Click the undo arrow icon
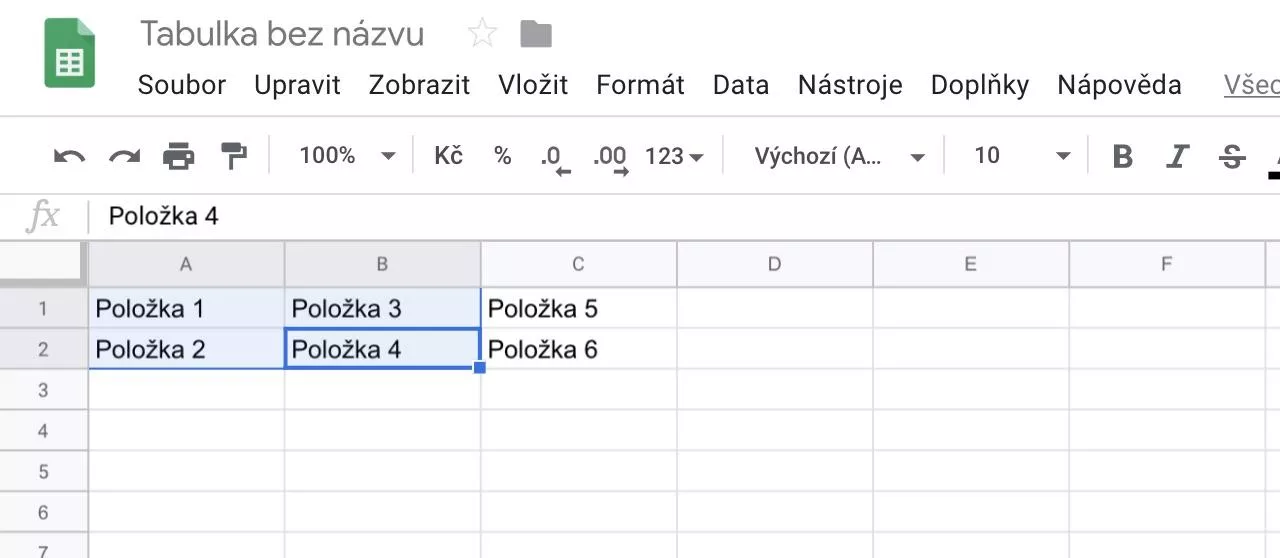This screenshot has height=558, width=1280. (69, 156)
